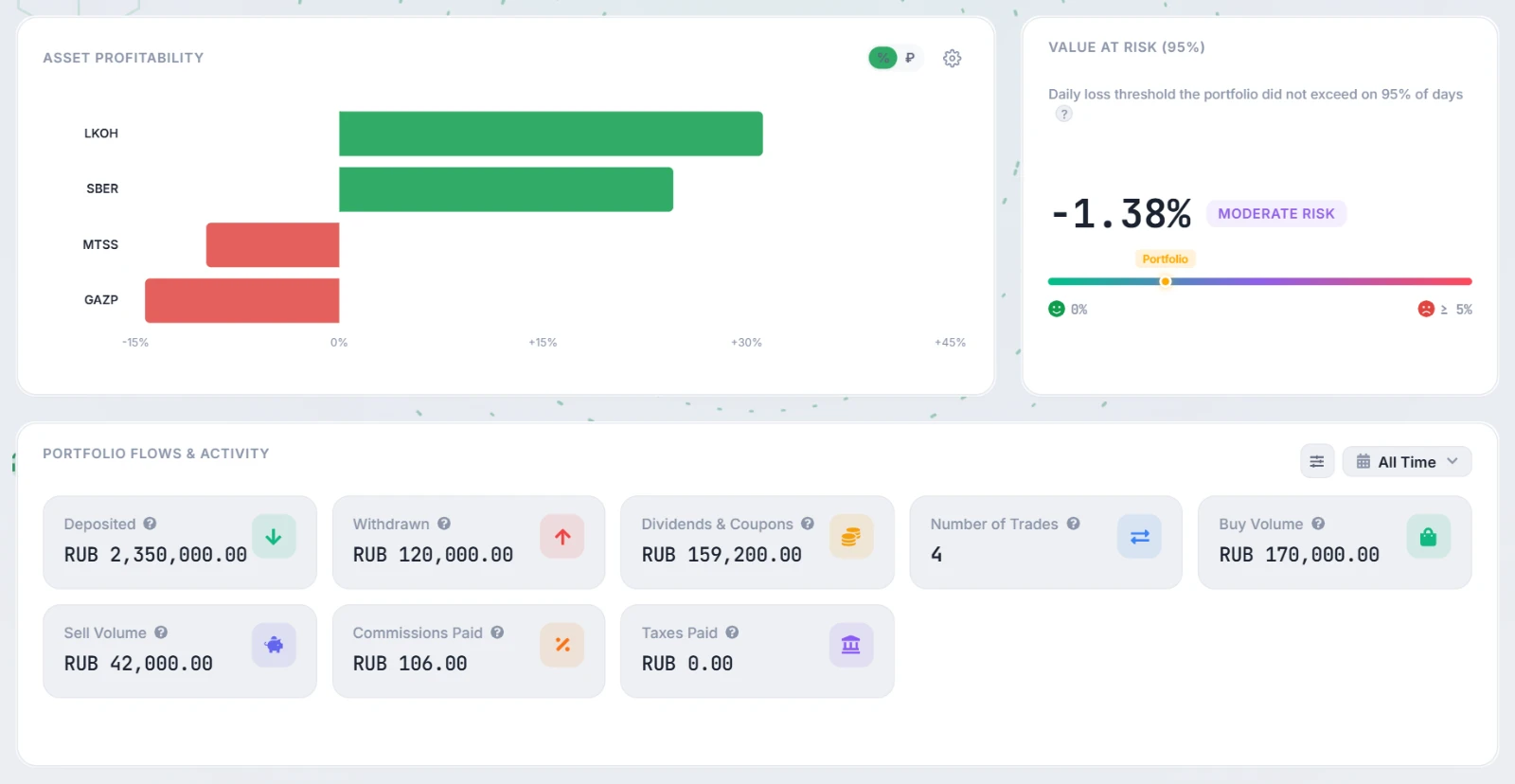Open Value at Risk help question mark
Image resolution: width=1515 pixels, height=784 pixels.
tap(1064, 114)
